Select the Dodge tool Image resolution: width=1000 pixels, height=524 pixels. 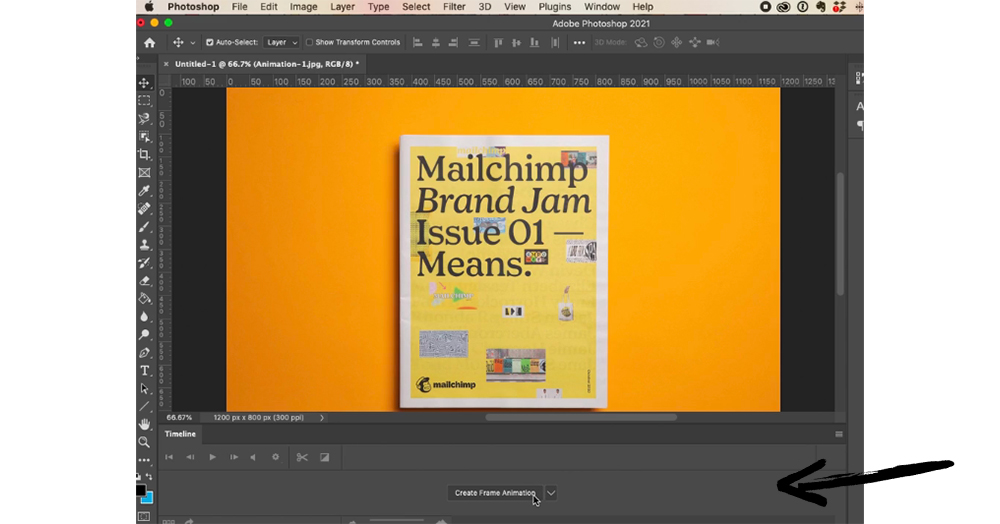145,334
